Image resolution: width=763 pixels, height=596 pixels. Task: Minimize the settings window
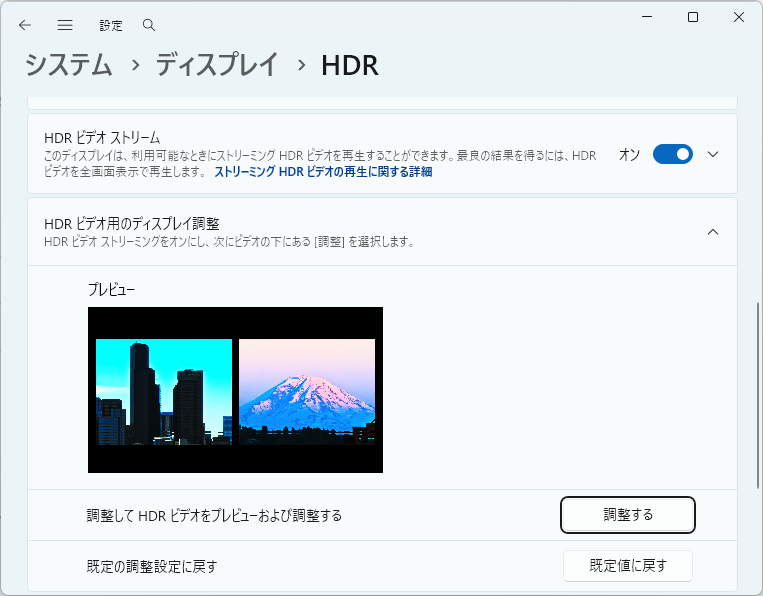click(647, 17)
